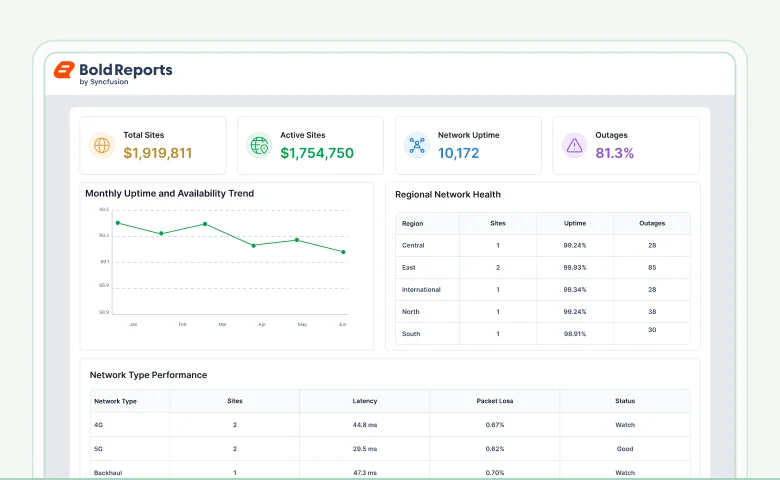Click the 'by Syncfusion' subtitle
Screen dimensions: 780x480
104,82
